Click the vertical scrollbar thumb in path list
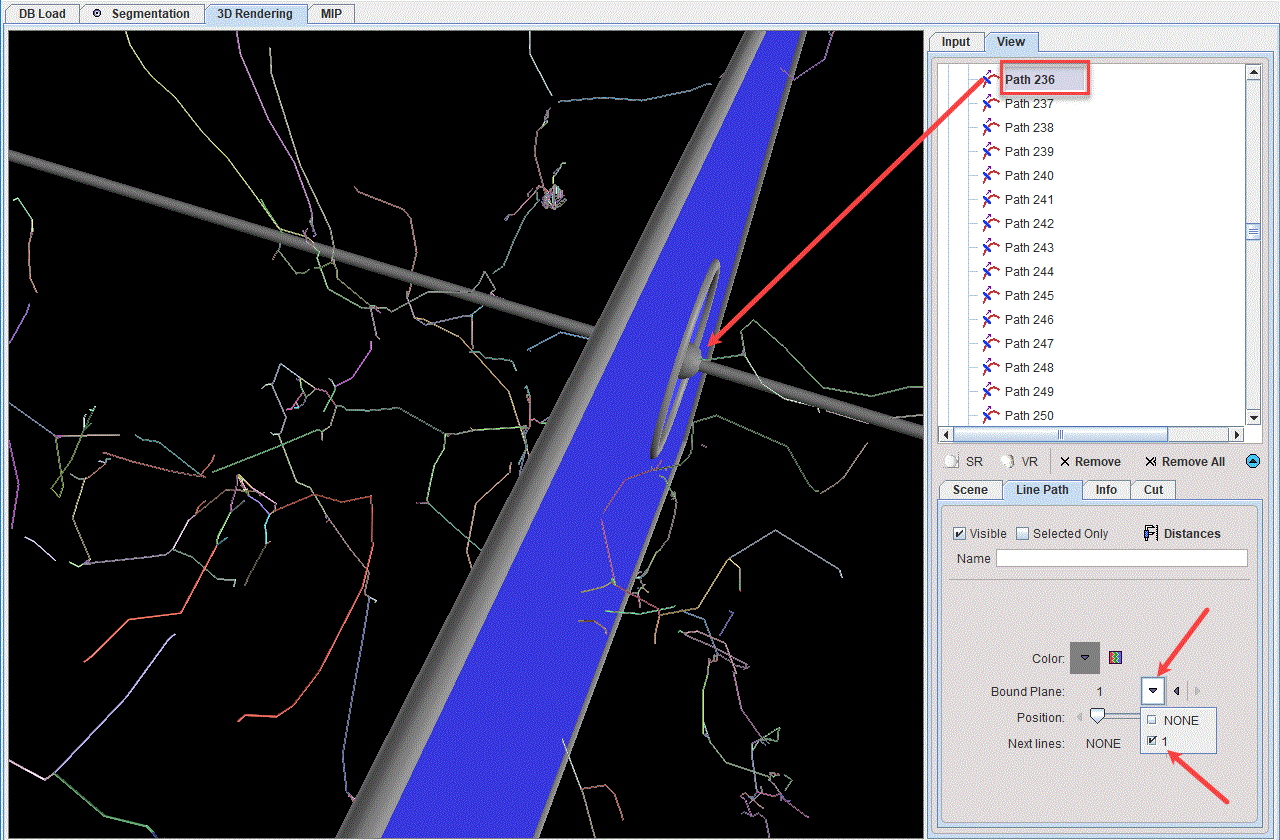 (1253, 232)
